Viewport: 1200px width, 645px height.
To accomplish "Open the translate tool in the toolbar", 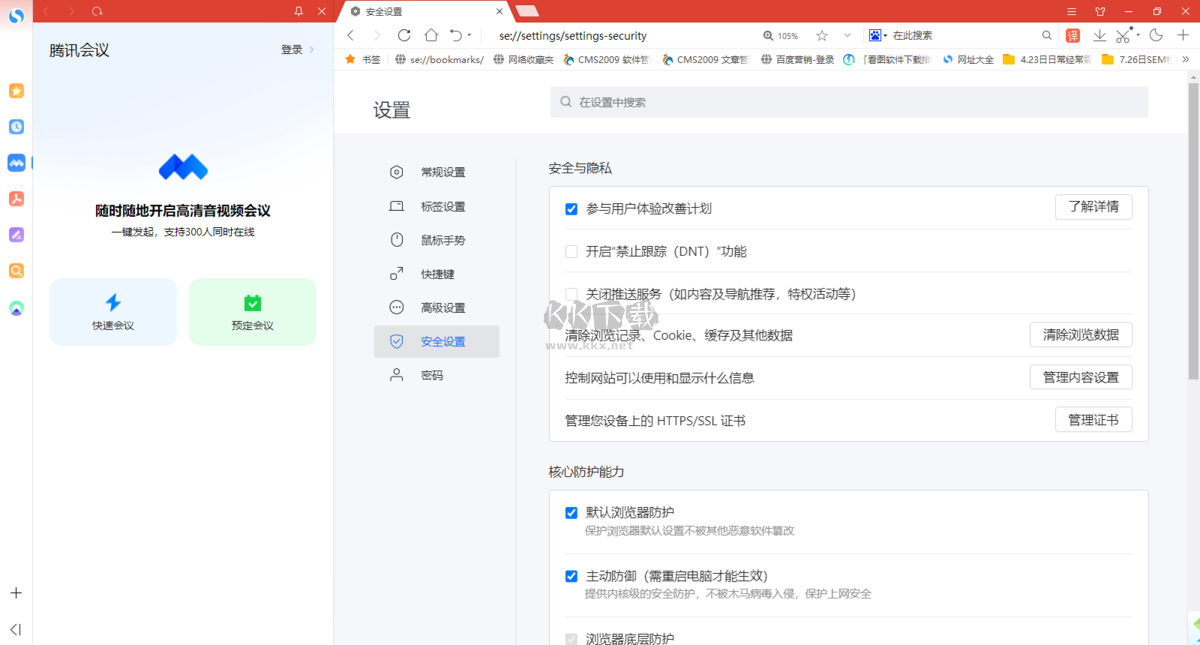I will [x=1072, y=35].
